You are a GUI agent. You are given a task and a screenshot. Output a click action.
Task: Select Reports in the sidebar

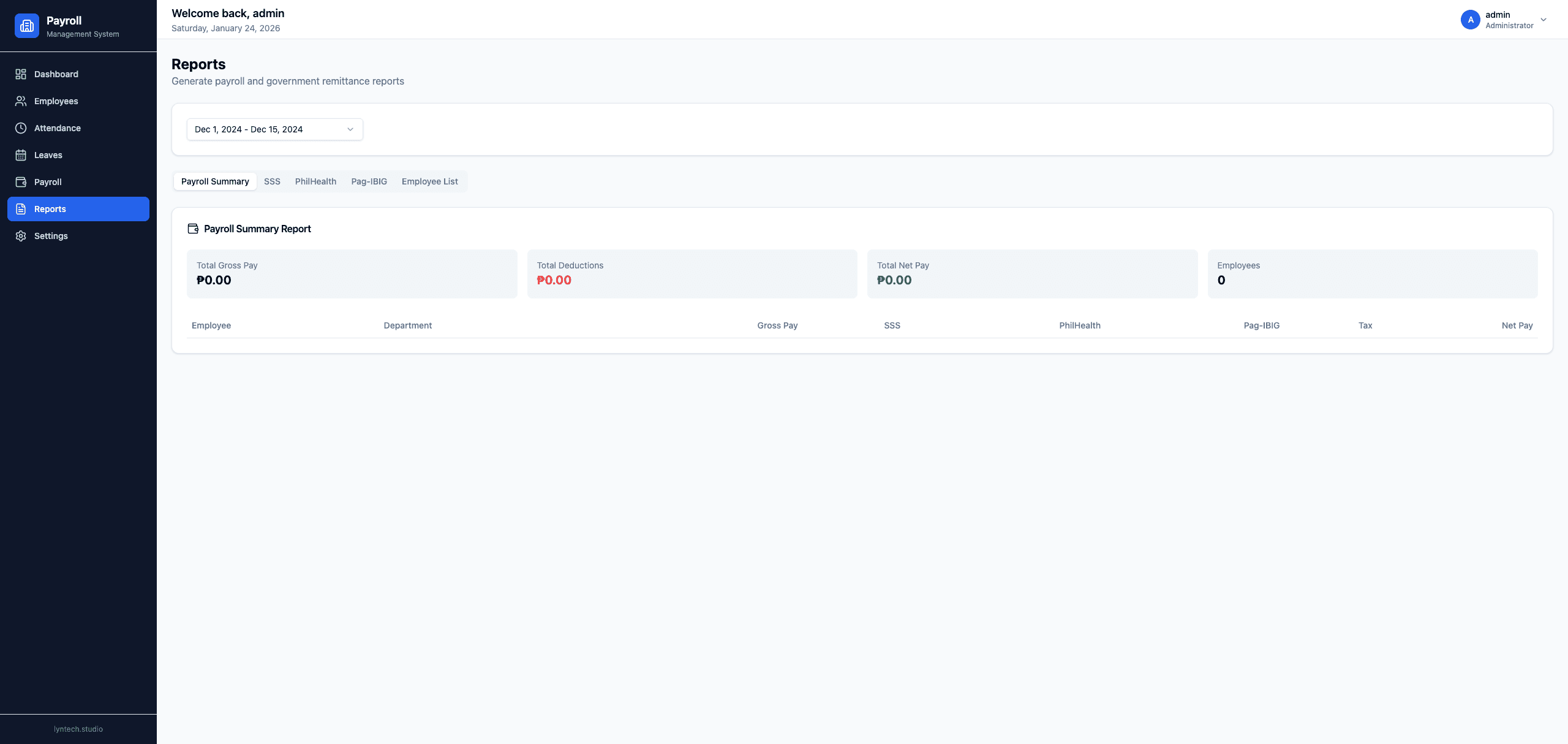pyautogui.click(x=78, y=209)
